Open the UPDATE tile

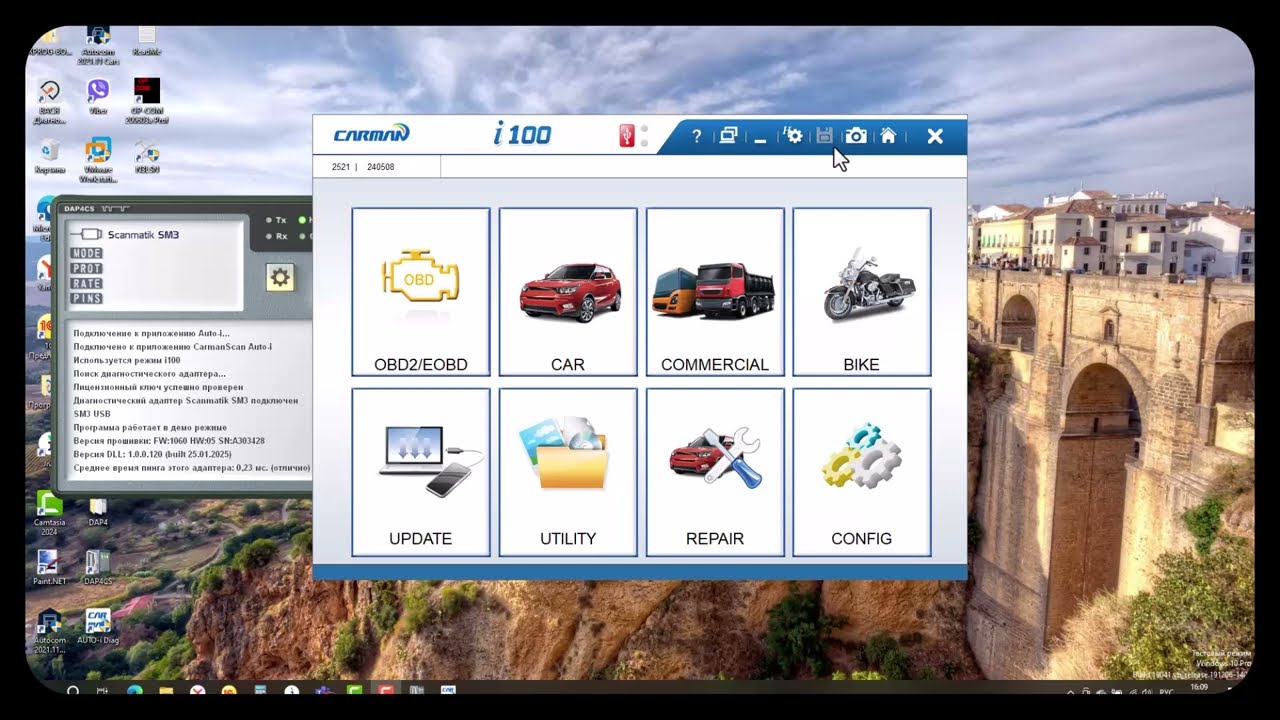(421, 472)
